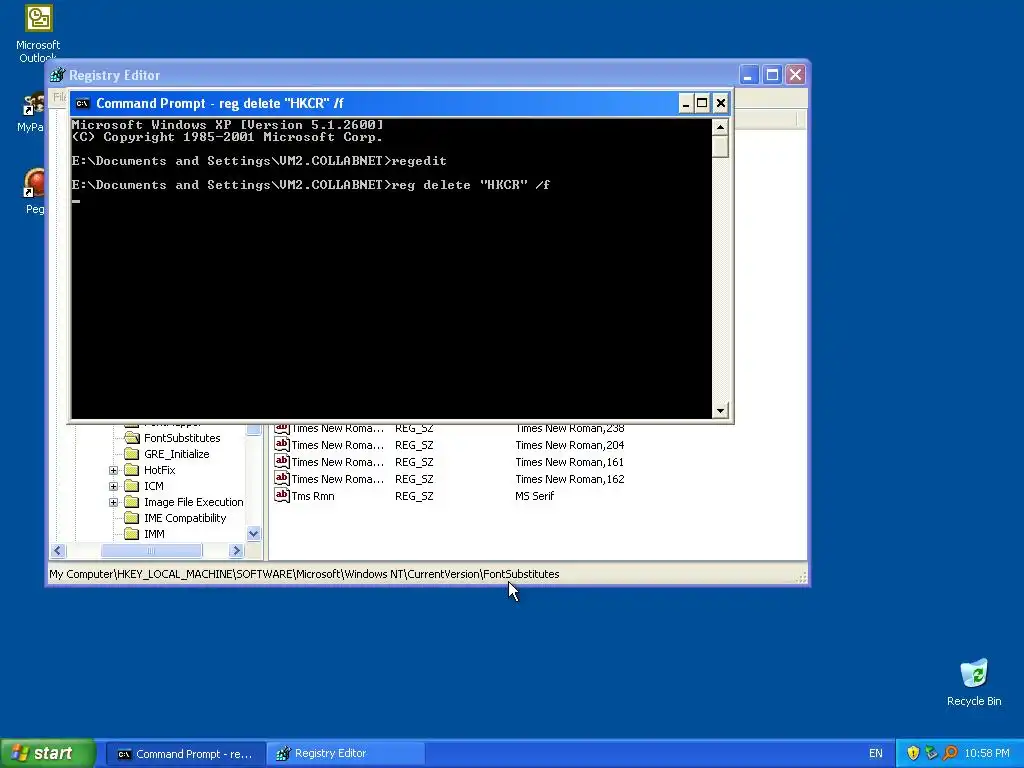Click the Times New Roman,204 data cell
This screenshot has height=768, width=1024.
569,445
